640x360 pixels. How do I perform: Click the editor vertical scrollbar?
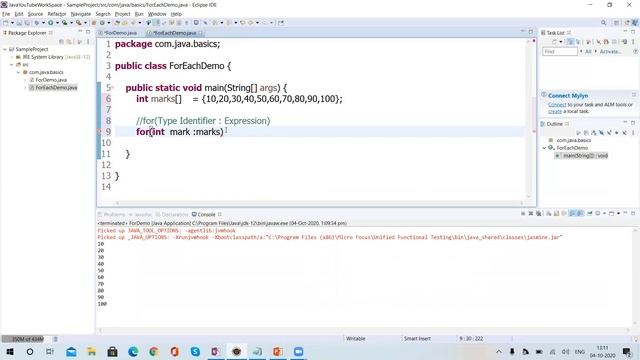[x=529, y=118]
